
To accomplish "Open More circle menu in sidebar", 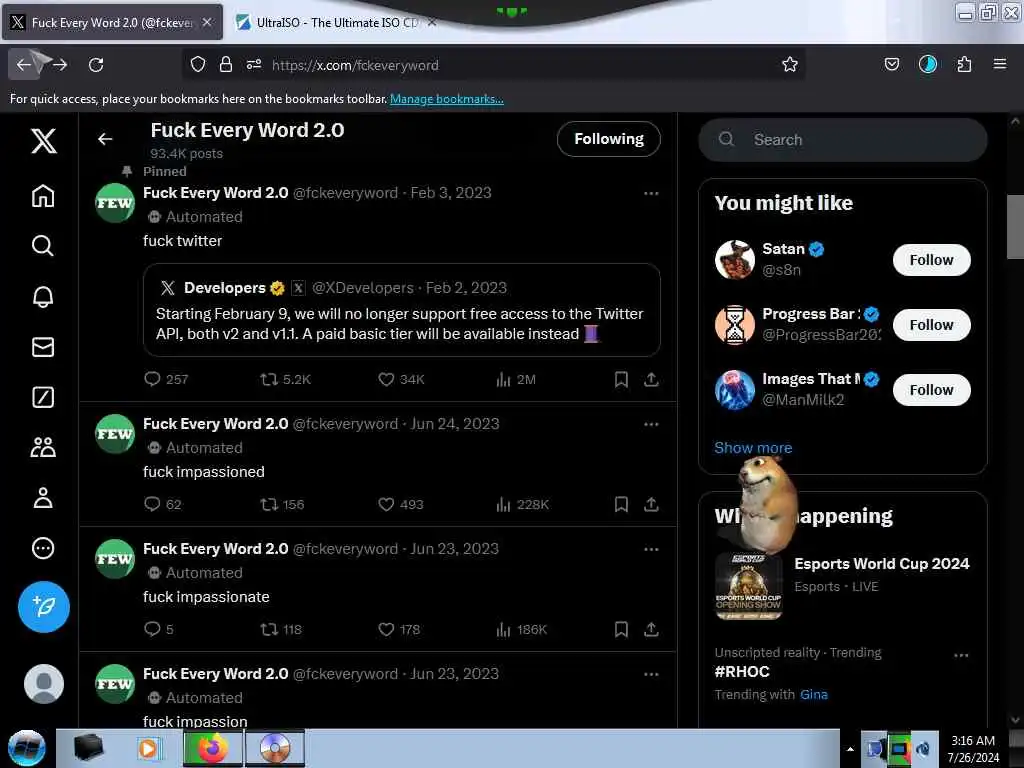I will [43, 548].
